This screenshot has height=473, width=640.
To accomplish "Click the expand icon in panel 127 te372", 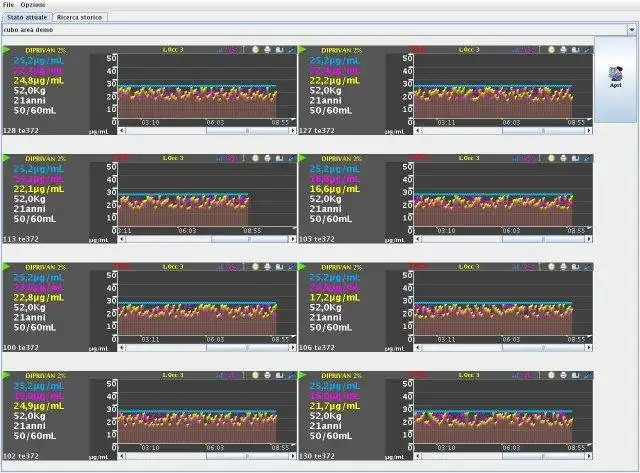I will click(587, 50).
